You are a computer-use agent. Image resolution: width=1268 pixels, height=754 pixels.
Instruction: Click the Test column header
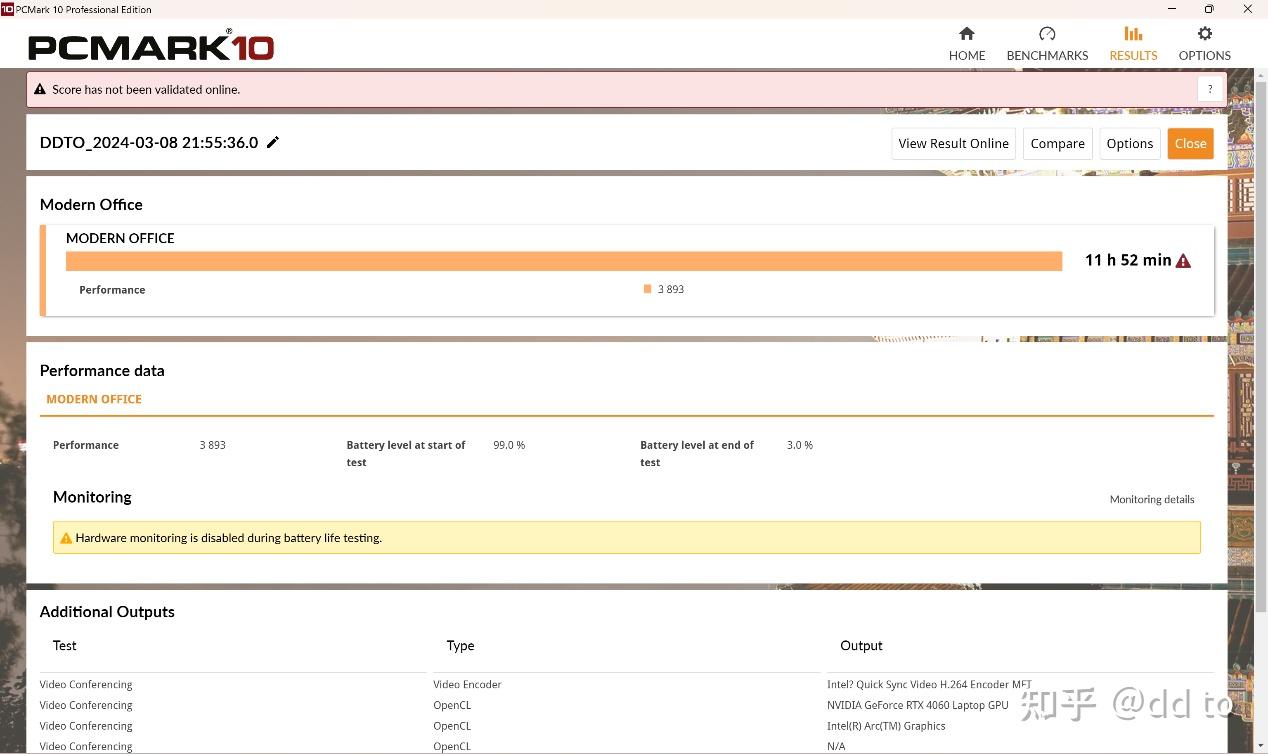(65, 645)
